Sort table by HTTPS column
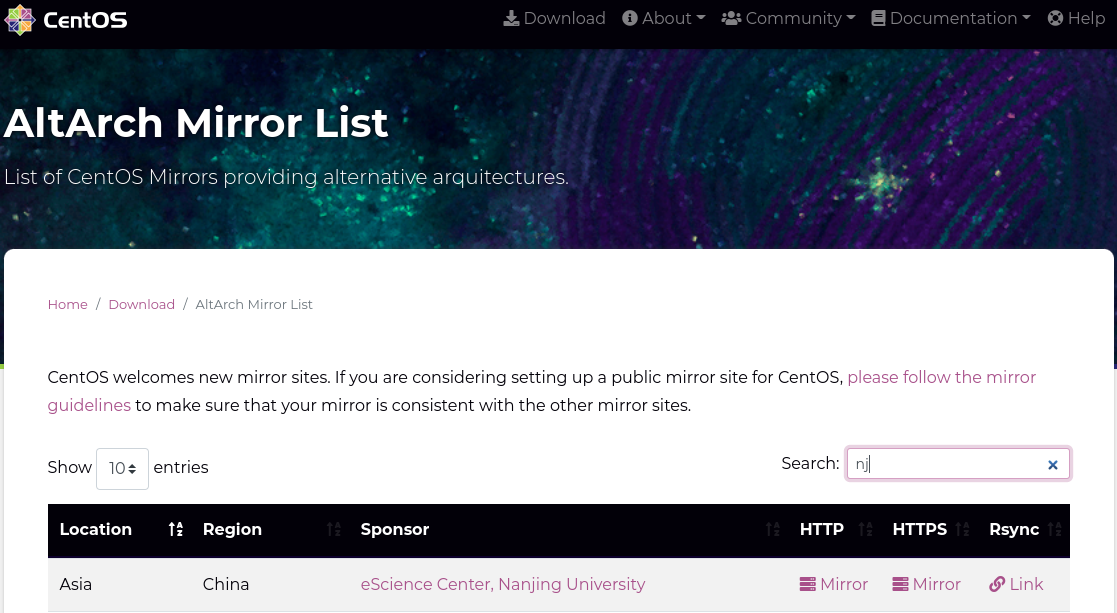 pos(929,530)
